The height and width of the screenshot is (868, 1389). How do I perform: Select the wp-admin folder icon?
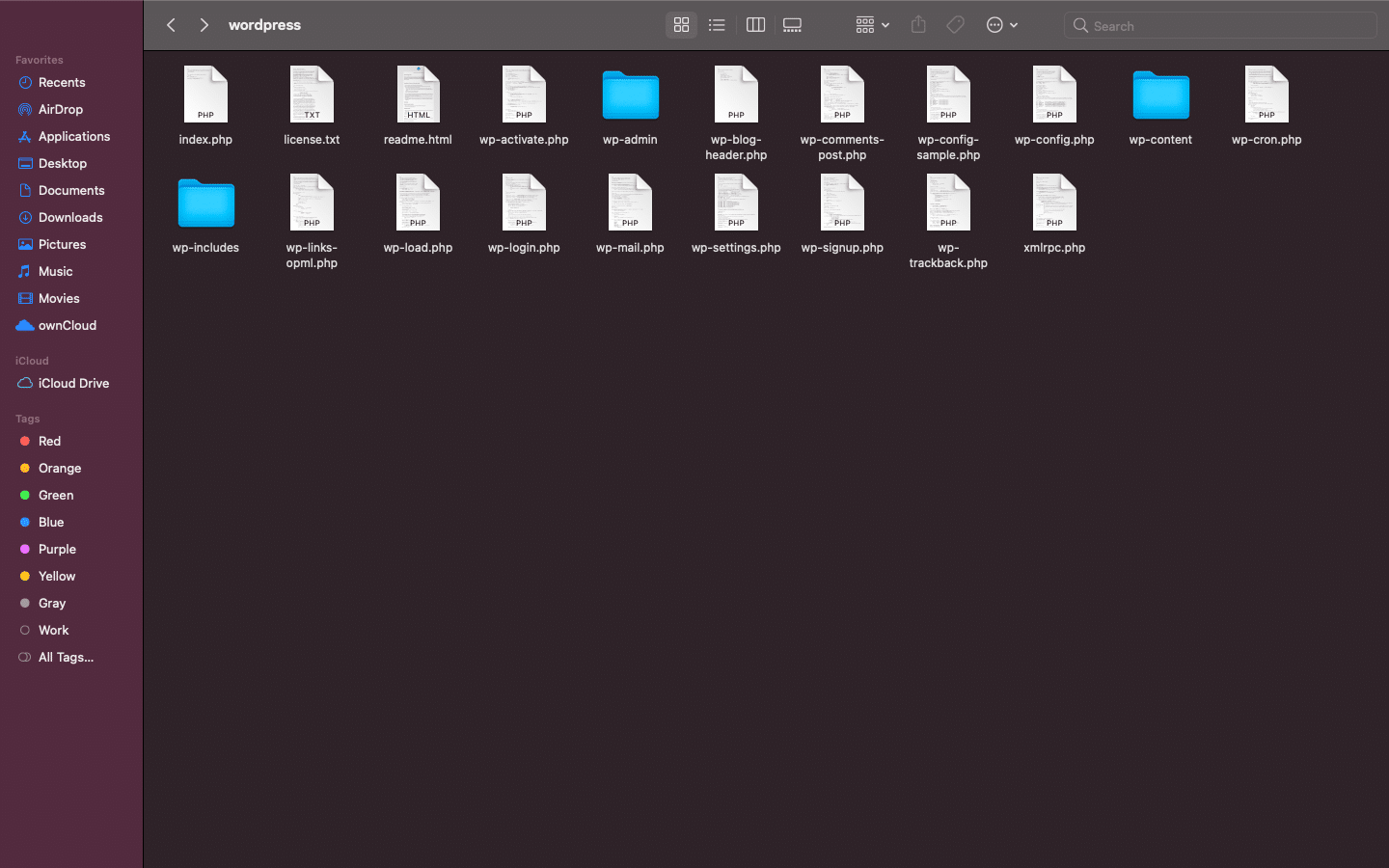630,95
